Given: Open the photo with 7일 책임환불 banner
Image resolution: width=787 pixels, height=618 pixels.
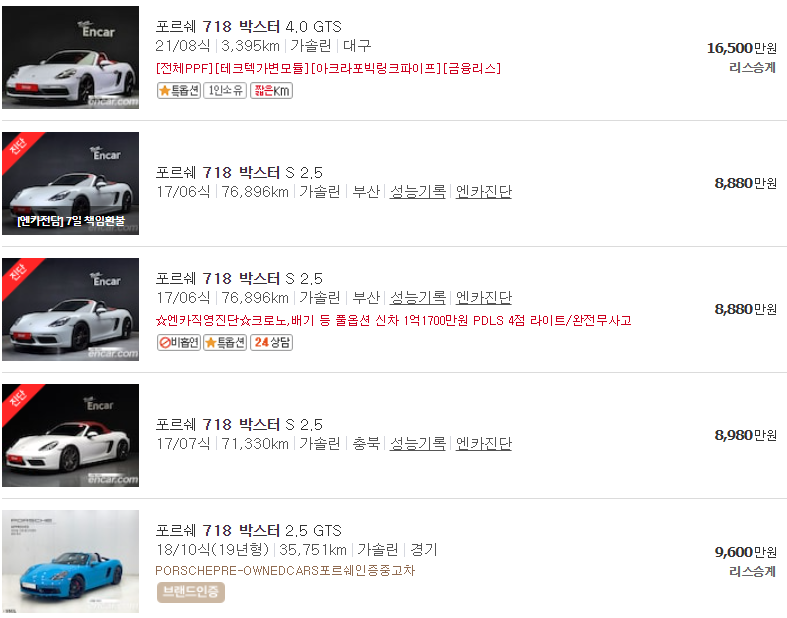Looking at the screenshot, I should pos(70,183).
